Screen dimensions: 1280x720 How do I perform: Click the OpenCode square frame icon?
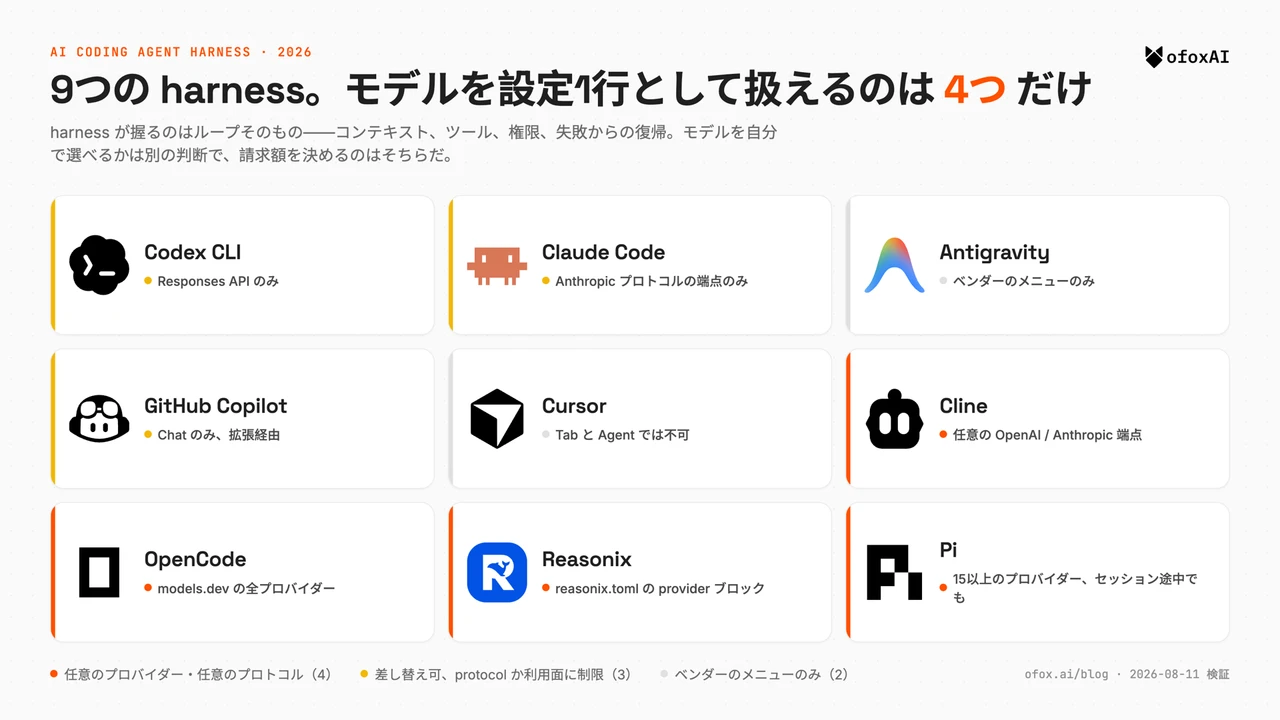click(99, 572)
